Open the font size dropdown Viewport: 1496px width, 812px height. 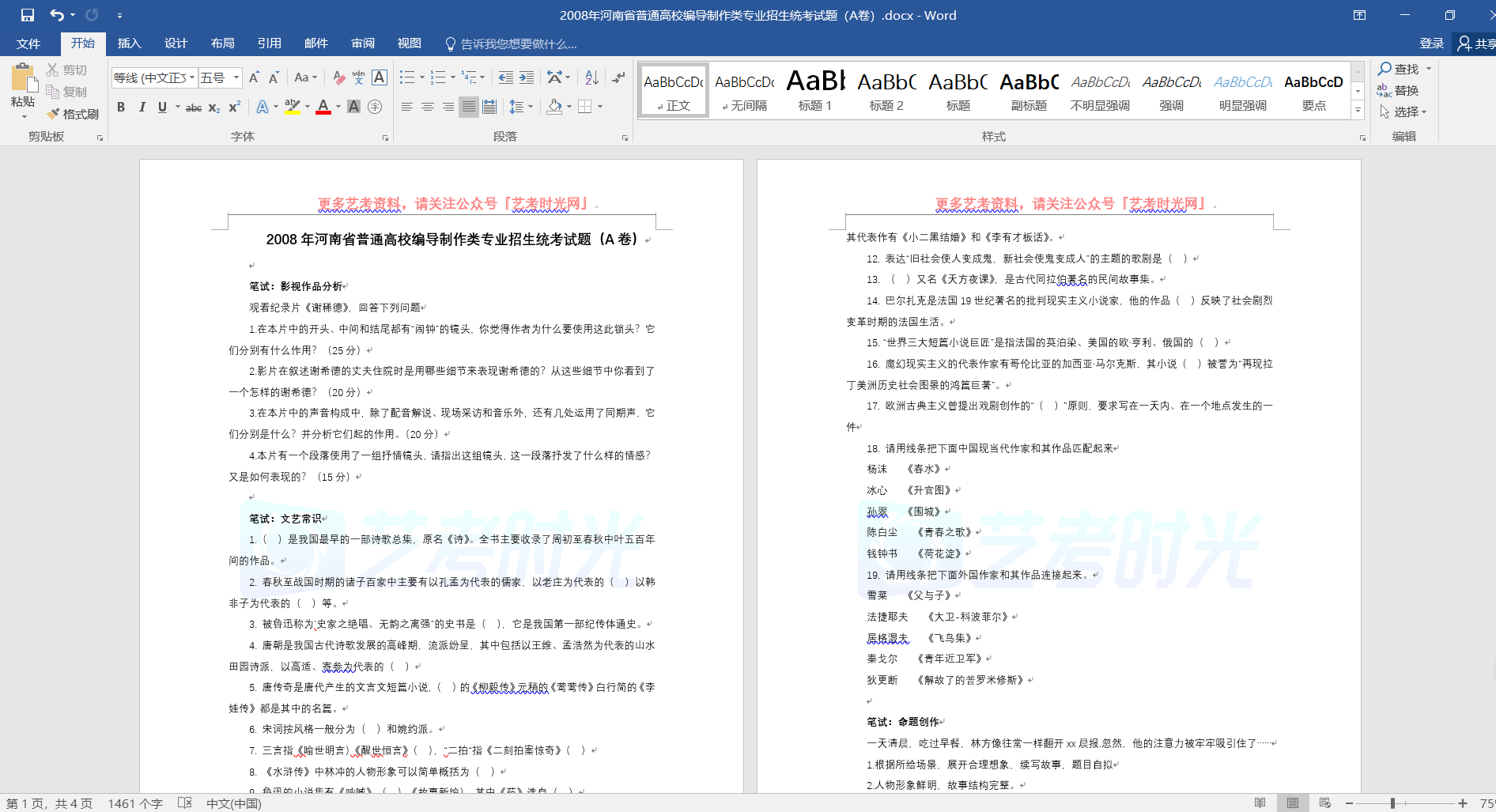point(236,77)
